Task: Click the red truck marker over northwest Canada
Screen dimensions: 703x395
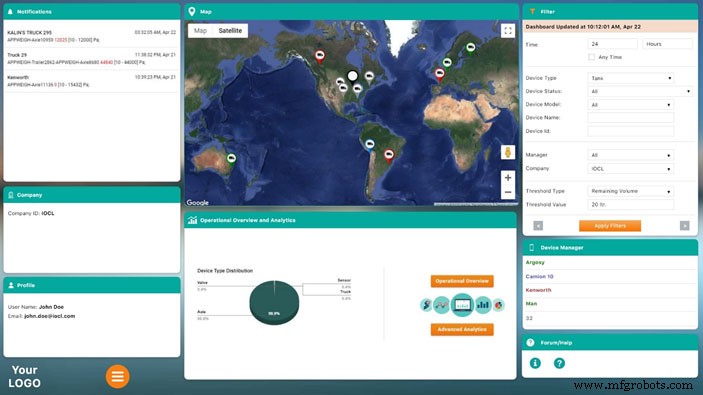Action: [320, 56]
